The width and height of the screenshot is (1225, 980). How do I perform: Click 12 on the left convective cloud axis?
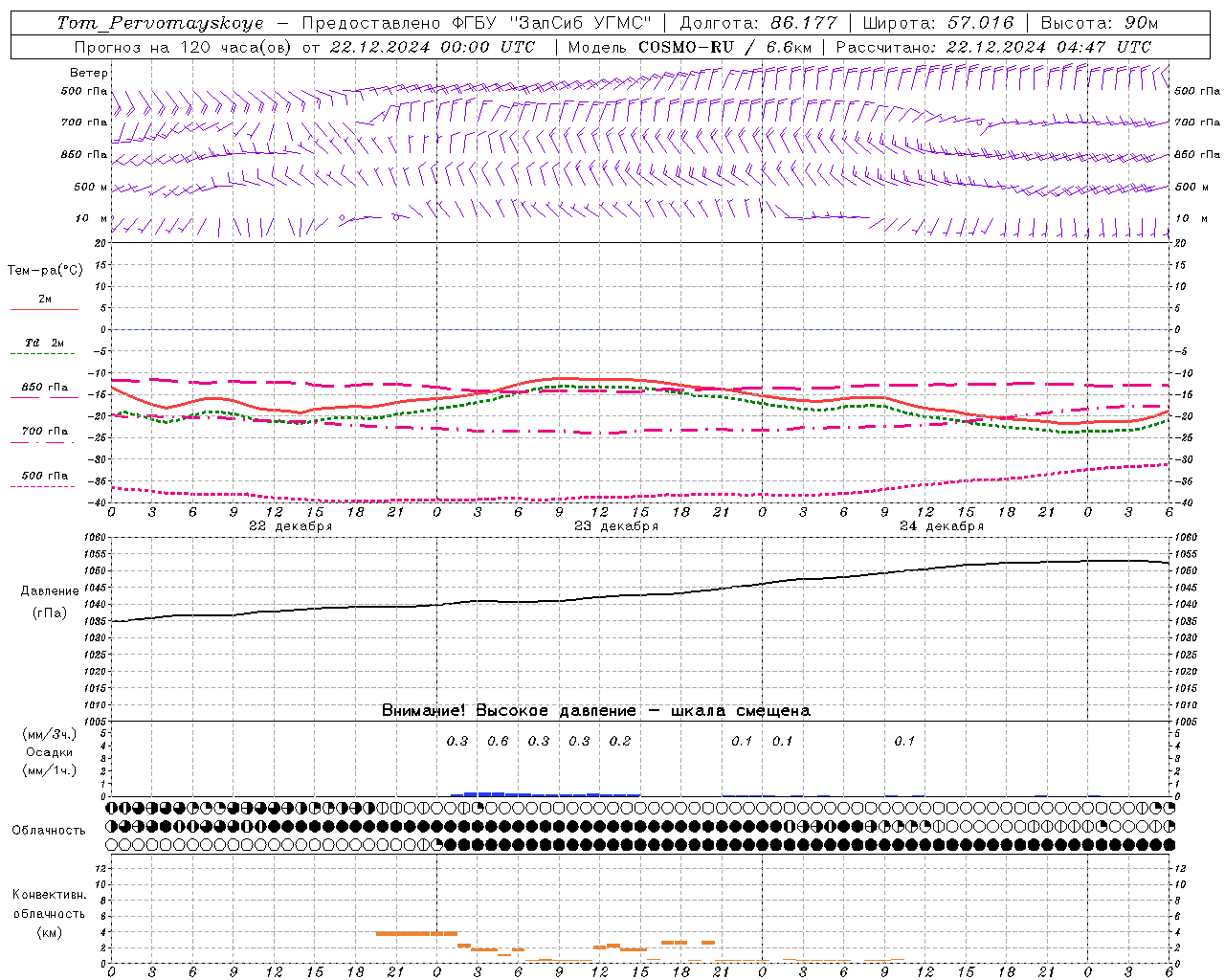(x=101, y=869)
